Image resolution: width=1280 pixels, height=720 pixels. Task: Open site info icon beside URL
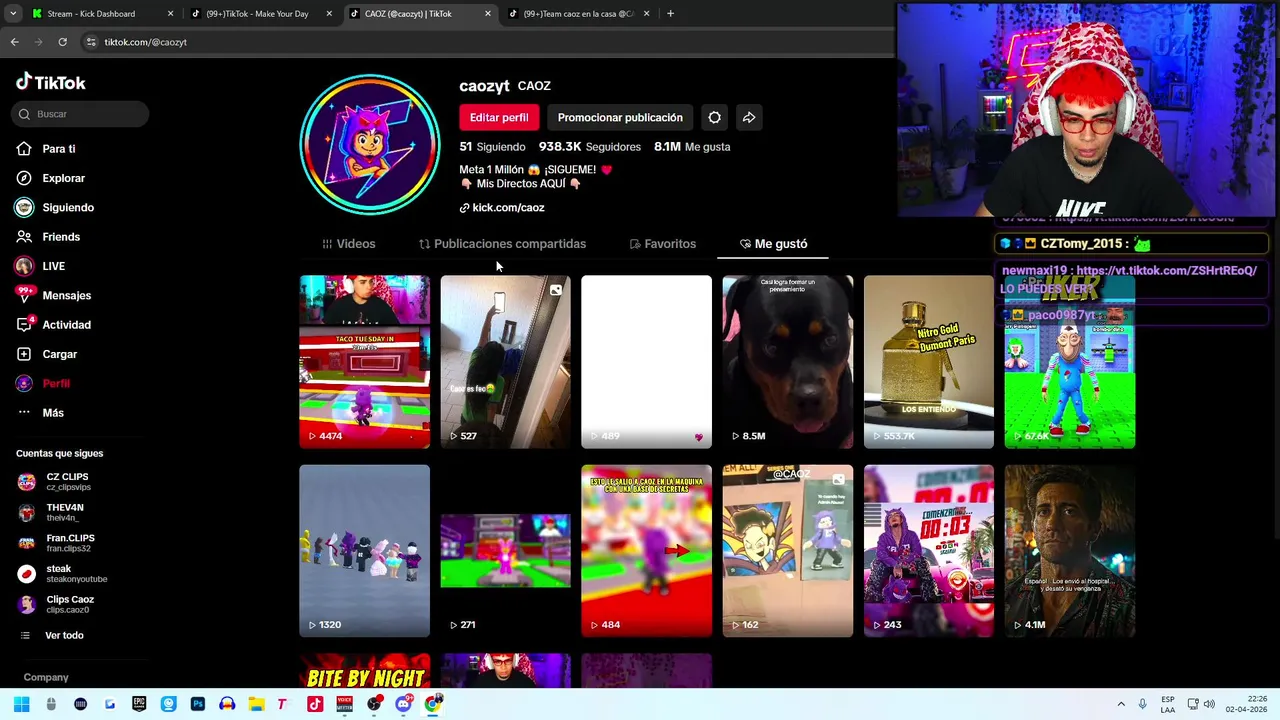pos(91,42)
